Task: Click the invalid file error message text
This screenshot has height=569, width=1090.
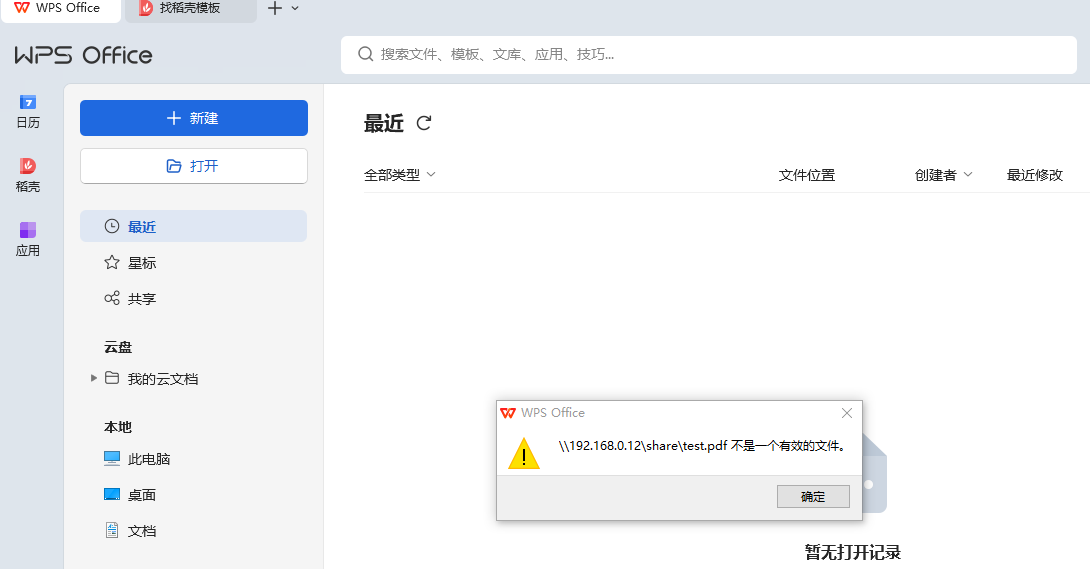Action: (x=703, y=445)
